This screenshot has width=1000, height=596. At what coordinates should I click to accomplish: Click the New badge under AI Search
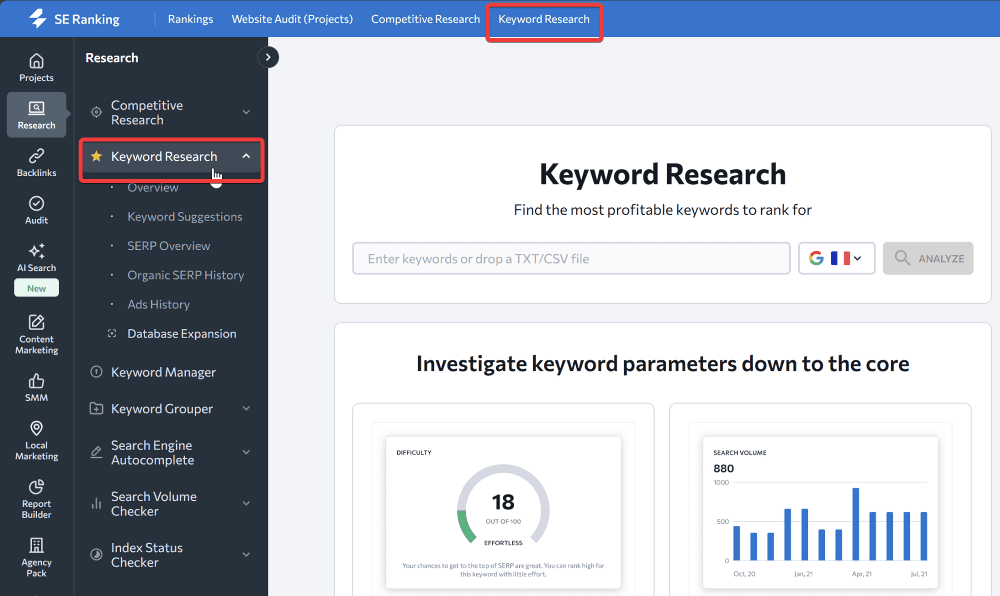pos(36,288)
